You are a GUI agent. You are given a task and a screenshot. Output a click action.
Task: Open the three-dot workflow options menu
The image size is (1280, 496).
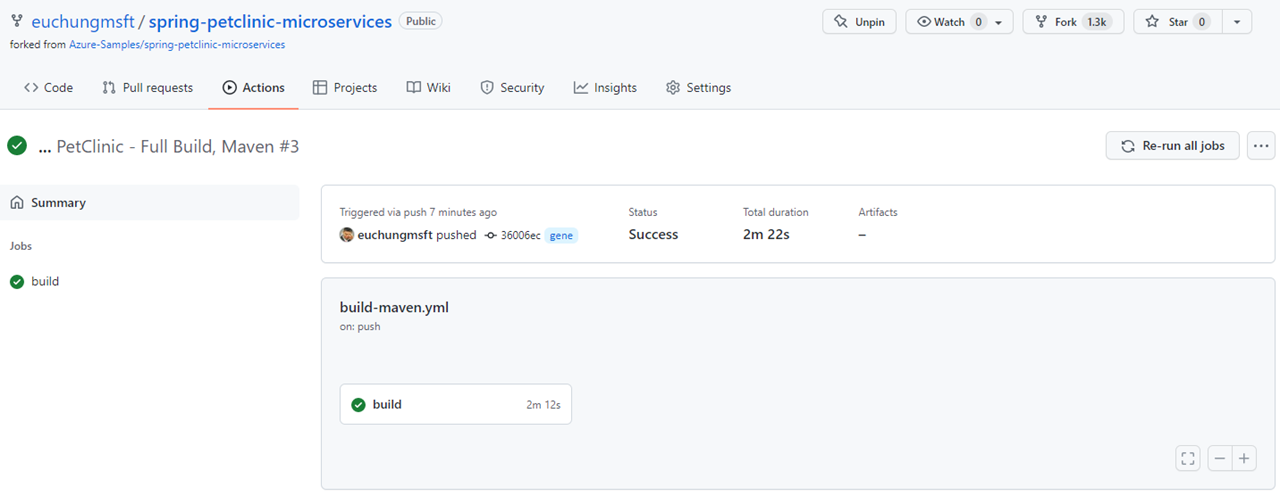[x=1261, y=146]
